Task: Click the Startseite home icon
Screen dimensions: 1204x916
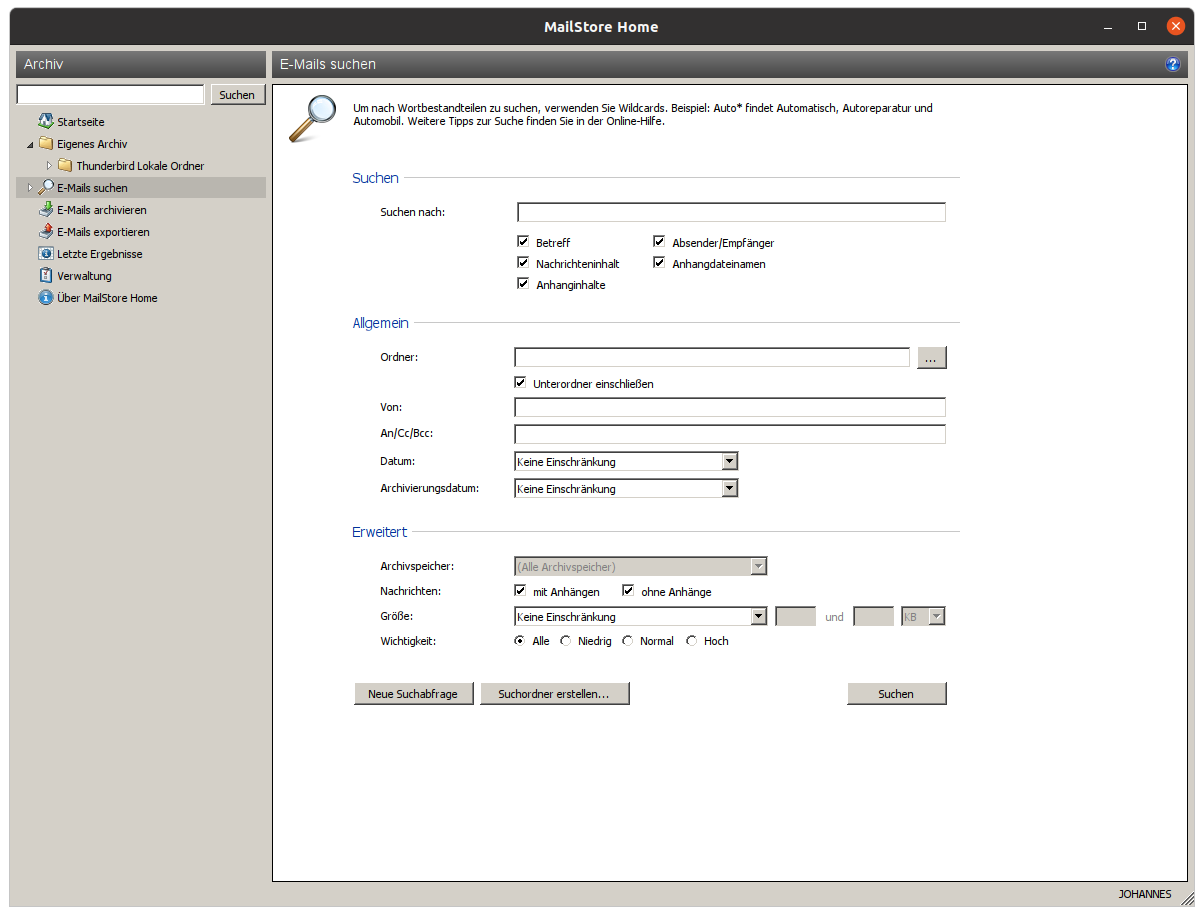Action: (46, 122)
